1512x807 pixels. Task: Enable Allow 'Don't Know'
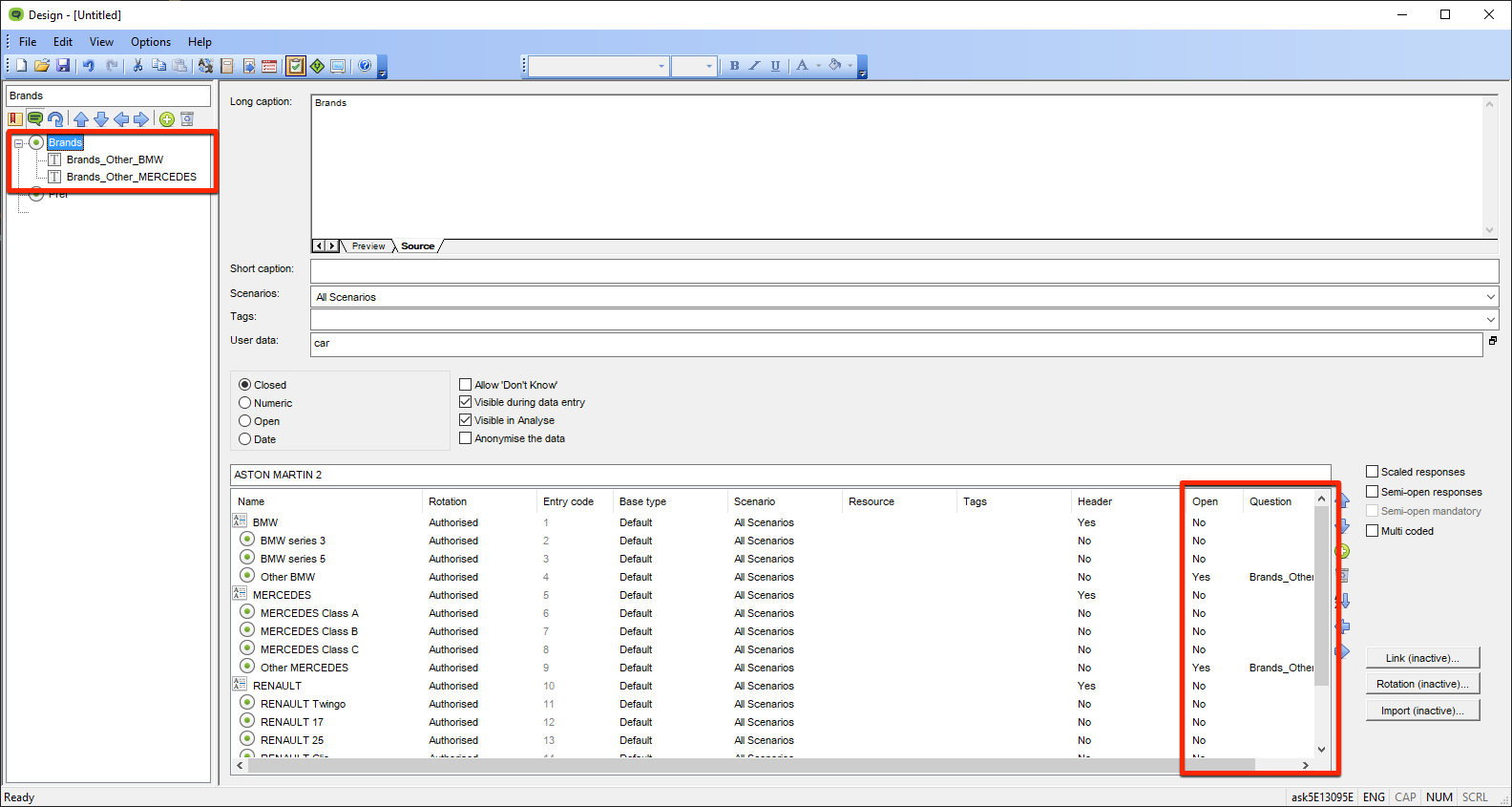(466, 385)
